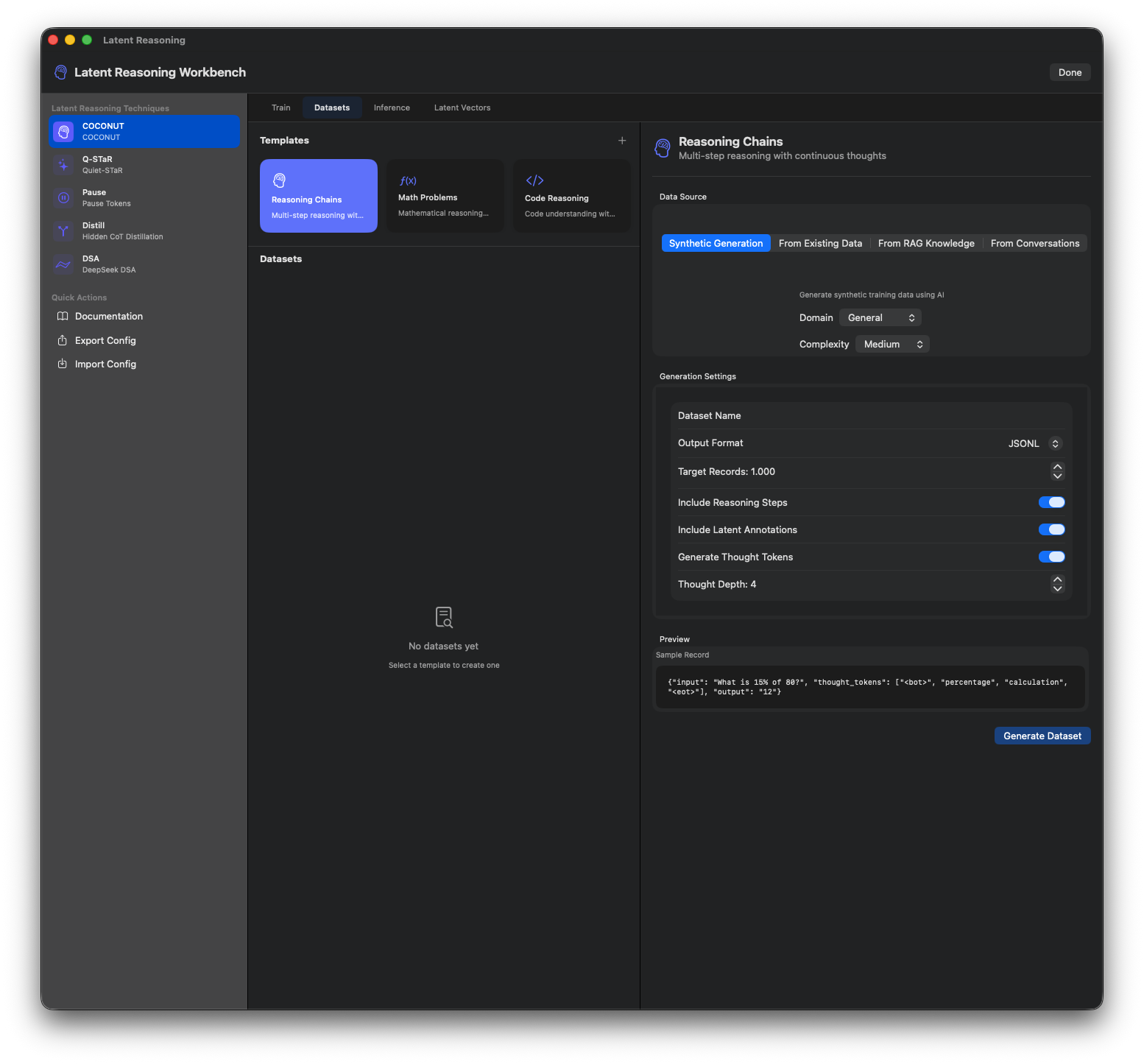Open the Domain dropdown

pos(880,317)
